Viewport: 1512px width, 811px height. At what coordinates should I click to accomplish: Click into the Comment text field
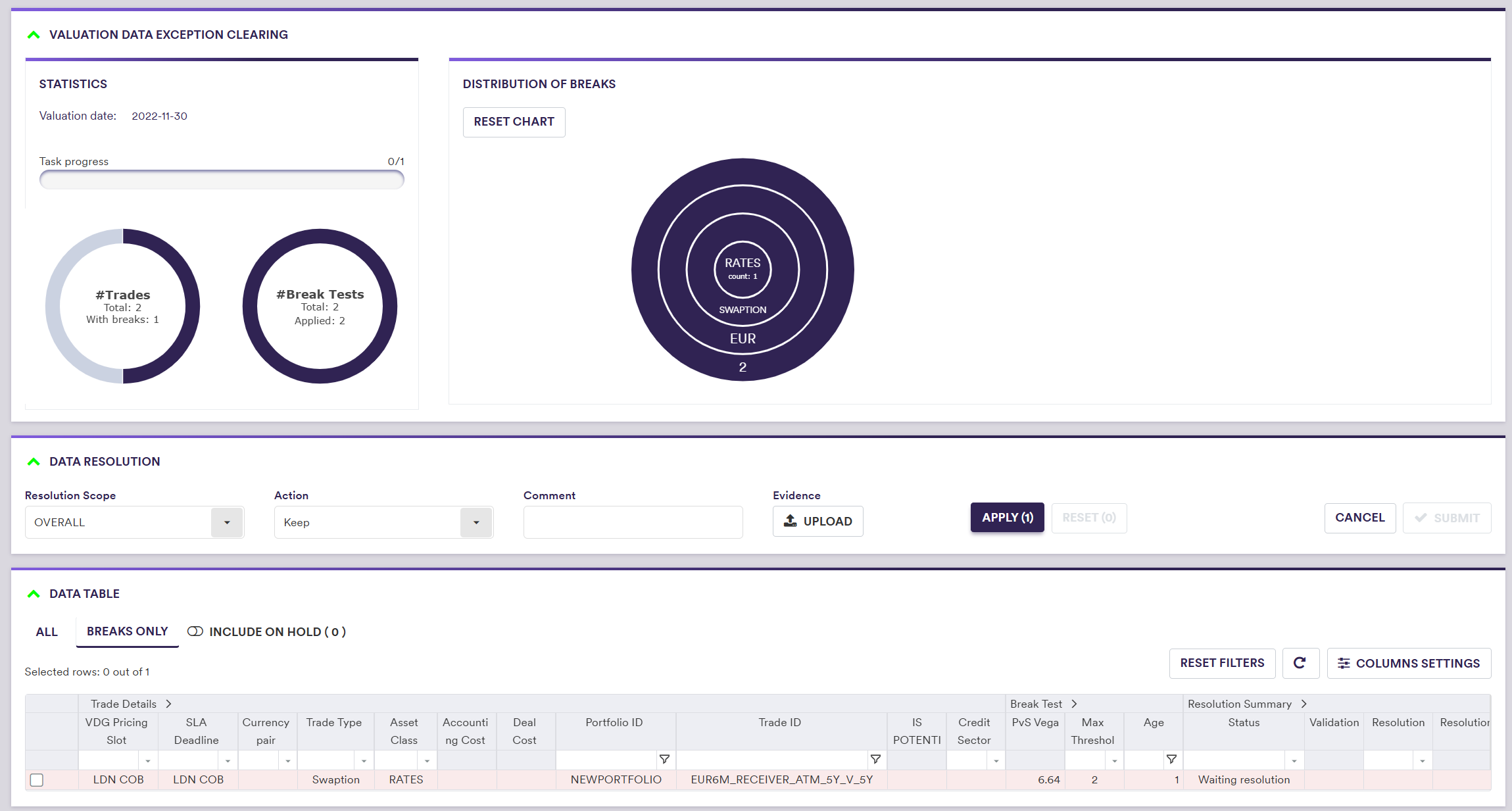633,522
